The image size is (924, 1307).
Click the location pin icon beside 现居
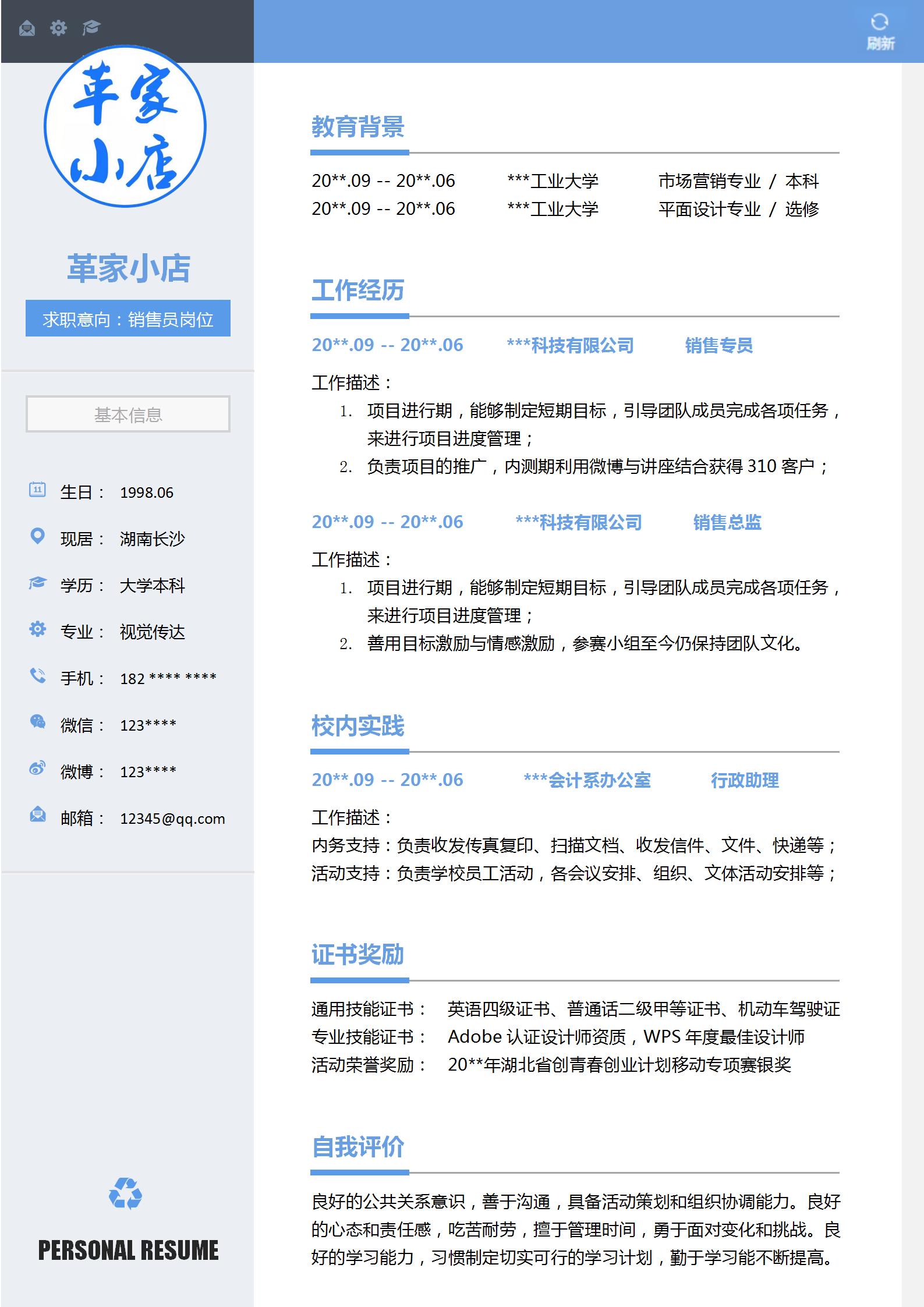coord(37,536)
